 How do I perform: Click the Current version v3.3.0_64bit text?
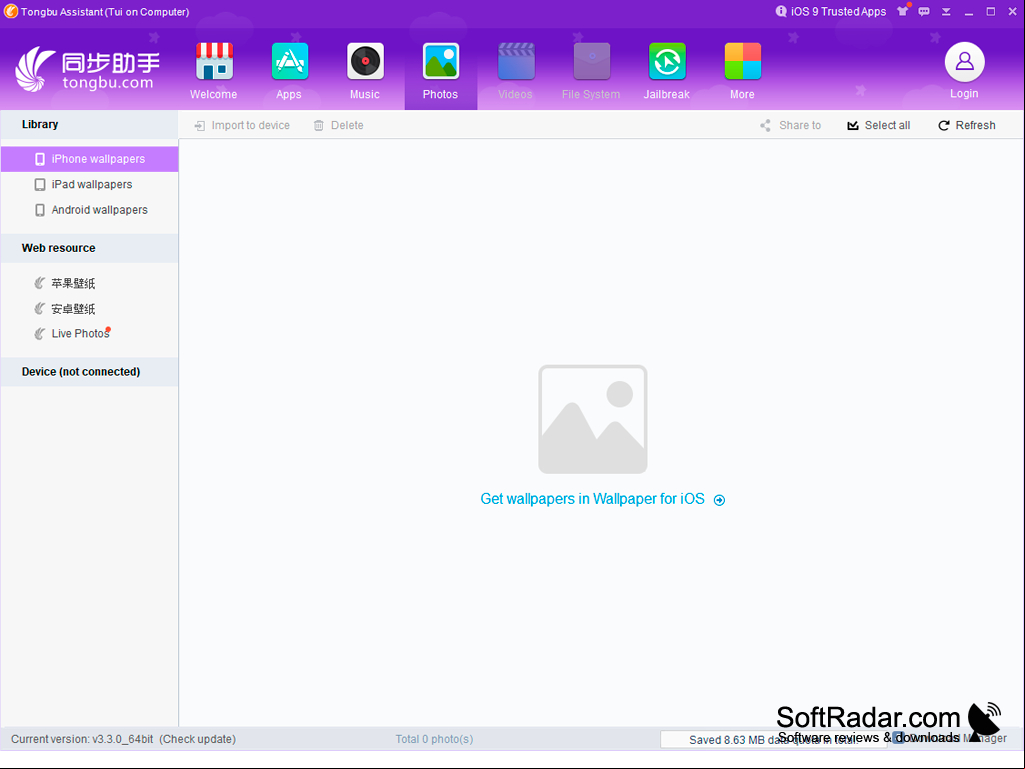pyautogui.click(x=82, y=739)
